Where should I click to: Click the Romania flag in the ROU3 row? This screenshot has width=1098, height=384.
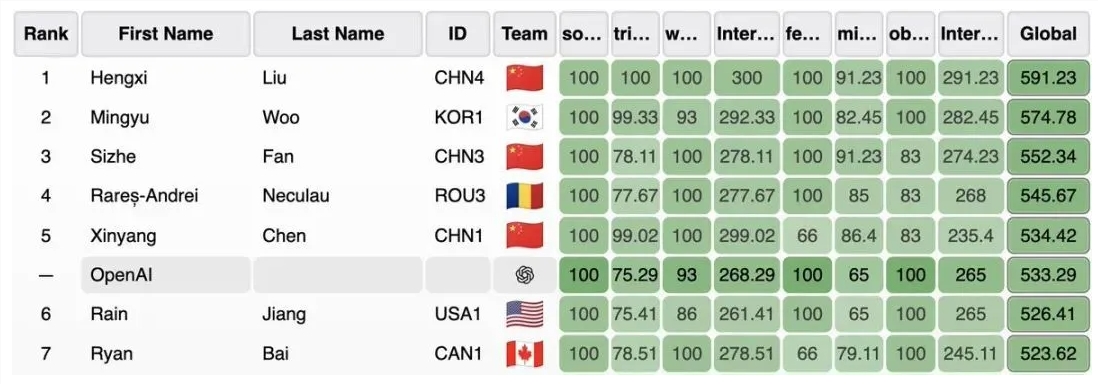coord(524,196)
